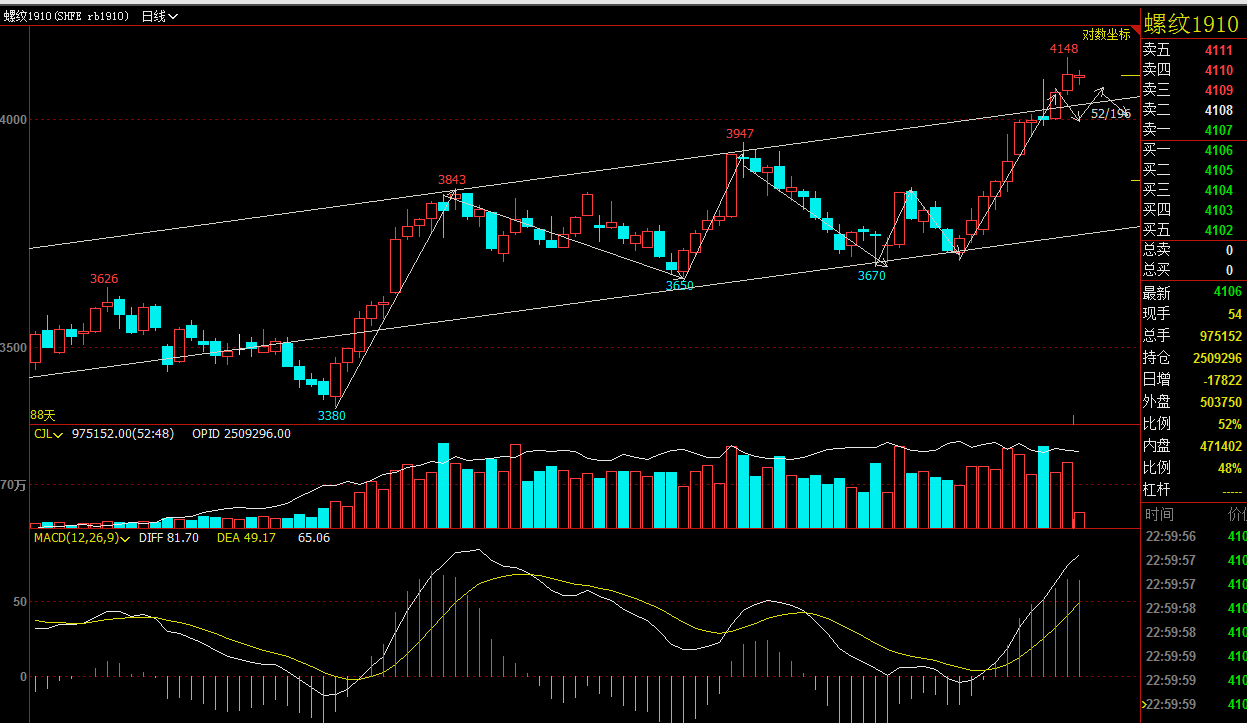
Task: Click the 3380 low price marker
Action: (331, 415)
